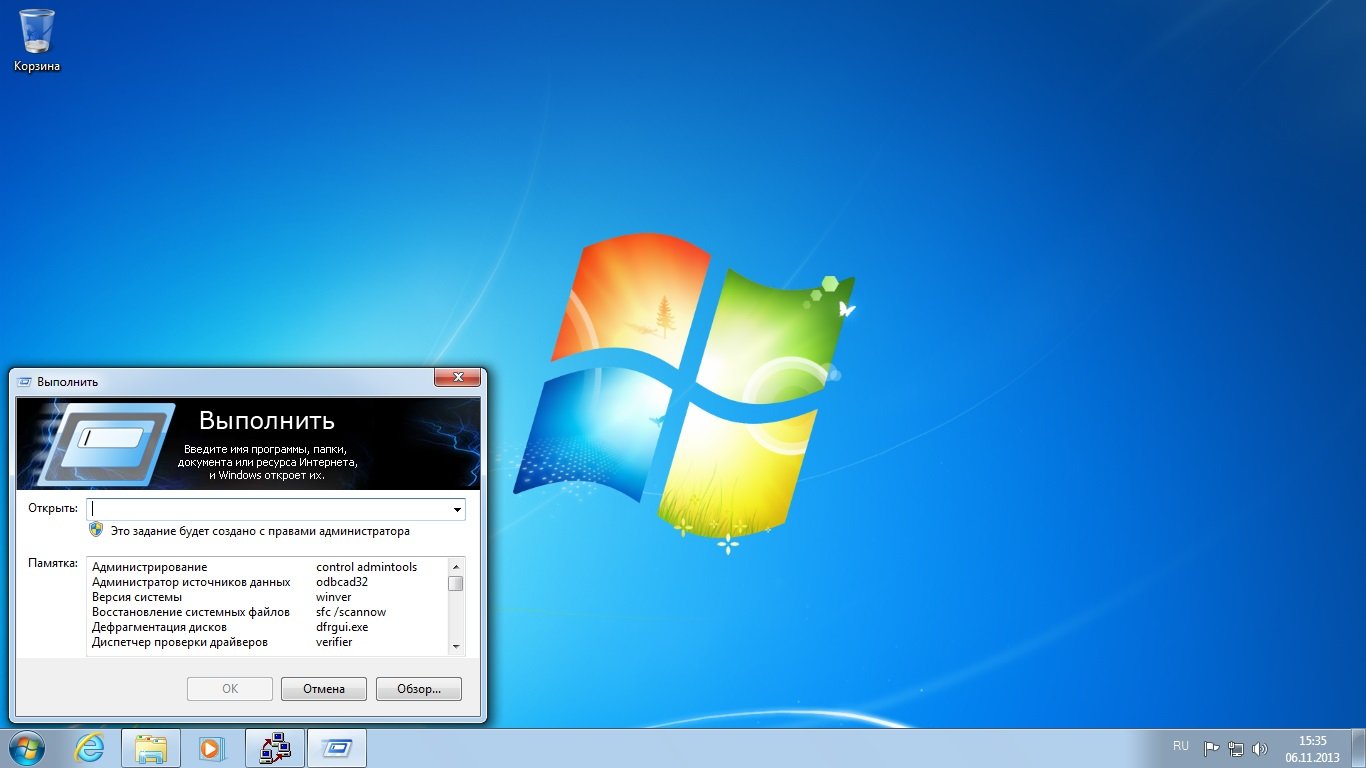
Task: Select the Администратор источников данных row
Action: [267, 582]
